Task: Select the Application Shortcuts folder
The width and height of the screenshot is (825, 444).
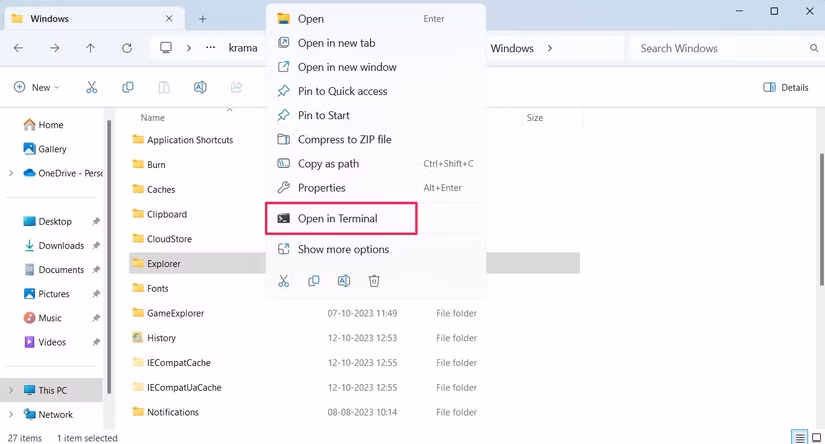Action: coord(183,140)
